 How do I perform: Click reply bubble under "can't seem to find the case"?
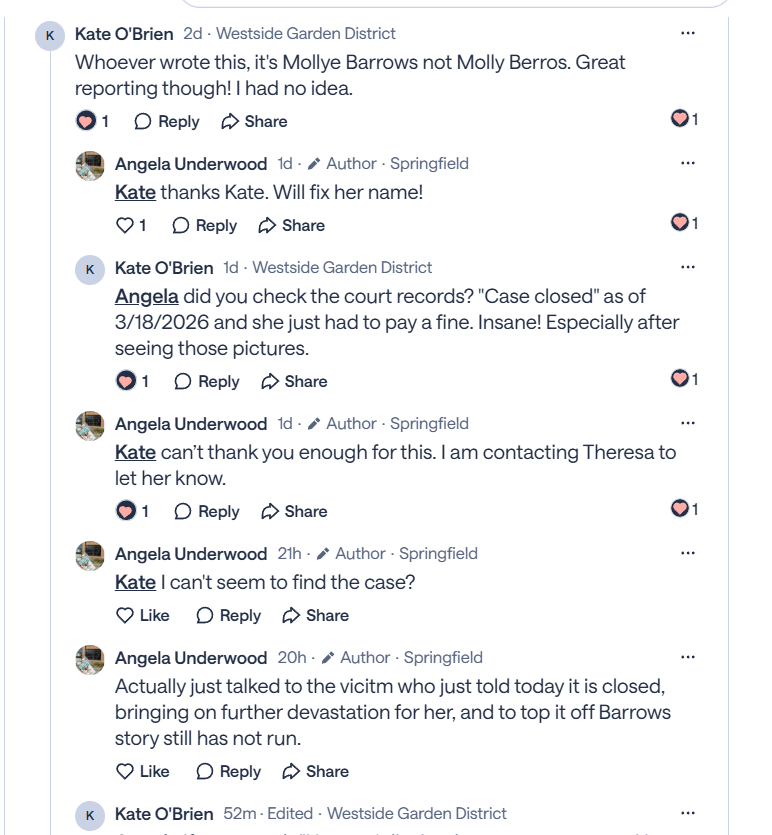click(x=205, y=616)
